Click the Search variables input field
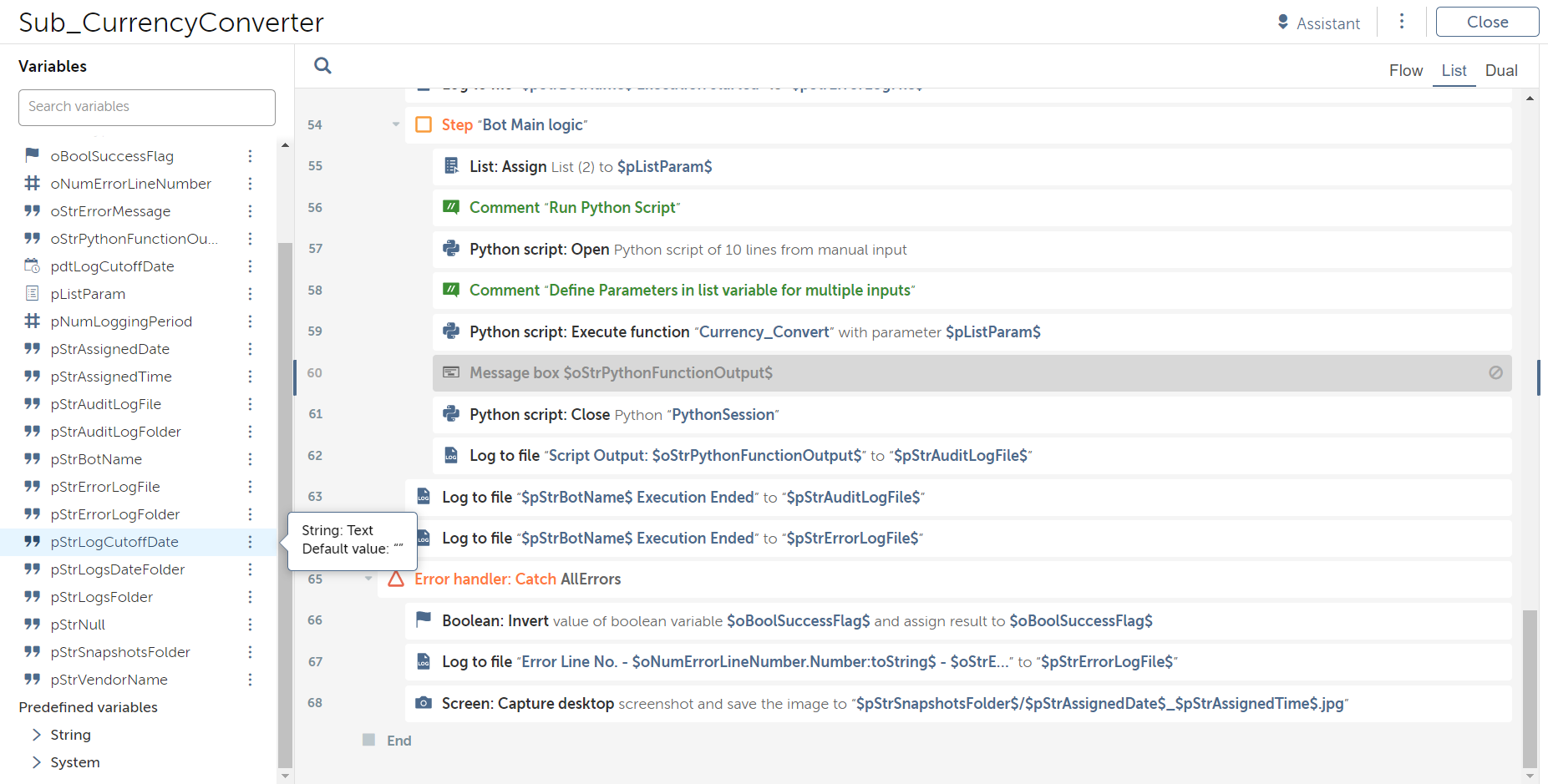 tap(147, 107)
